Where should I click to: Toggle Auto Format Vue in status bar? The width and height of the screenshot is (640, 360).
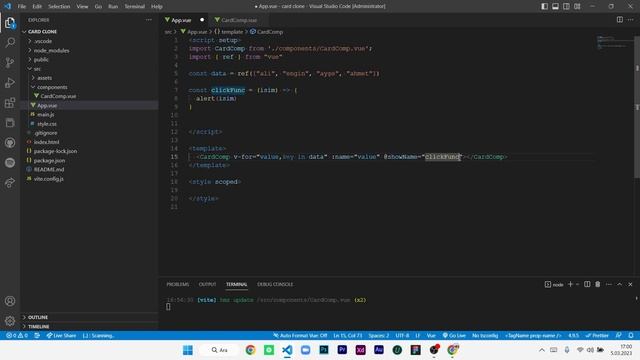[x=300, y=335]
